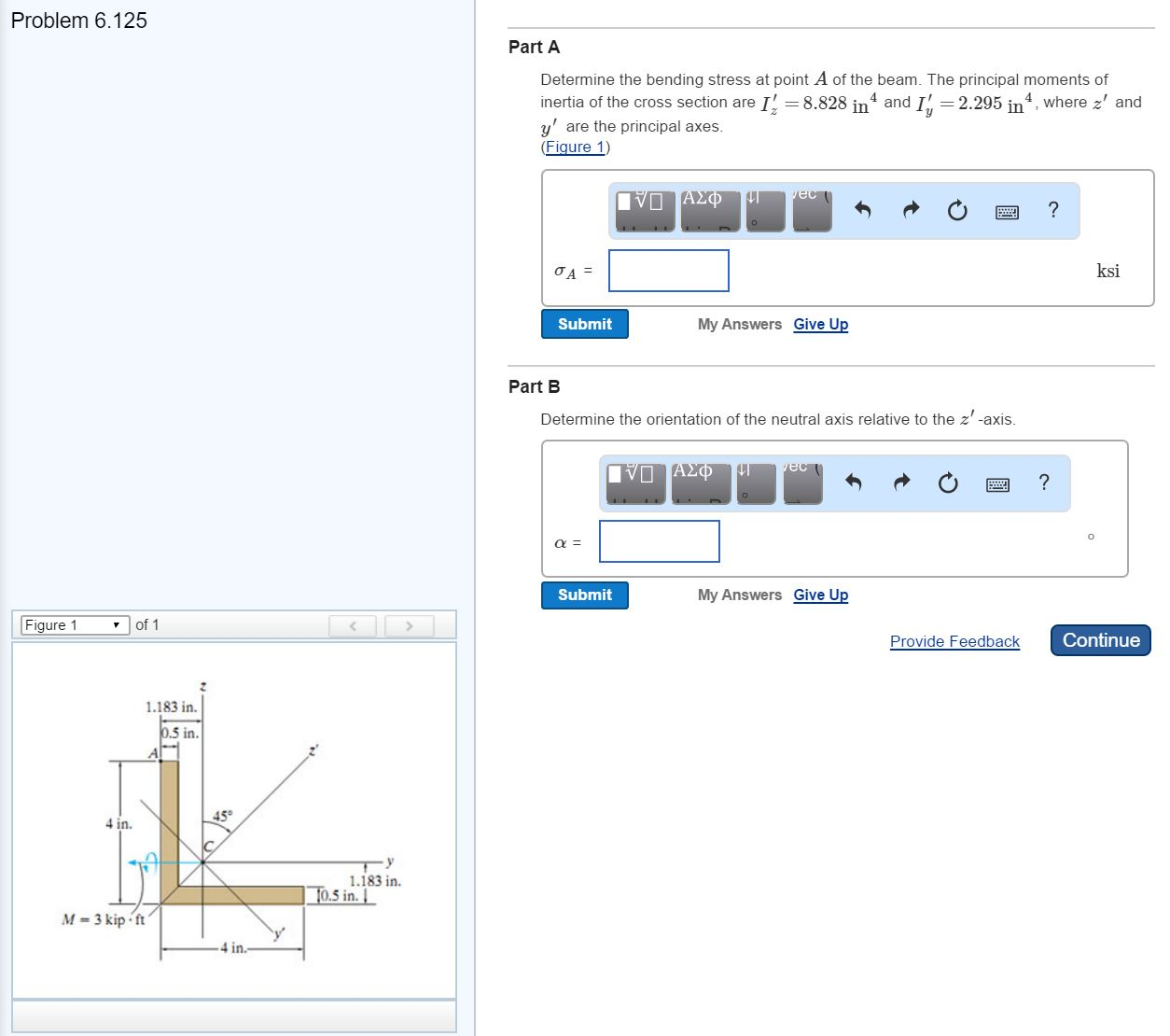
Task: Open keyboard shortcuts in Part B
Action: tap(997, 484)
